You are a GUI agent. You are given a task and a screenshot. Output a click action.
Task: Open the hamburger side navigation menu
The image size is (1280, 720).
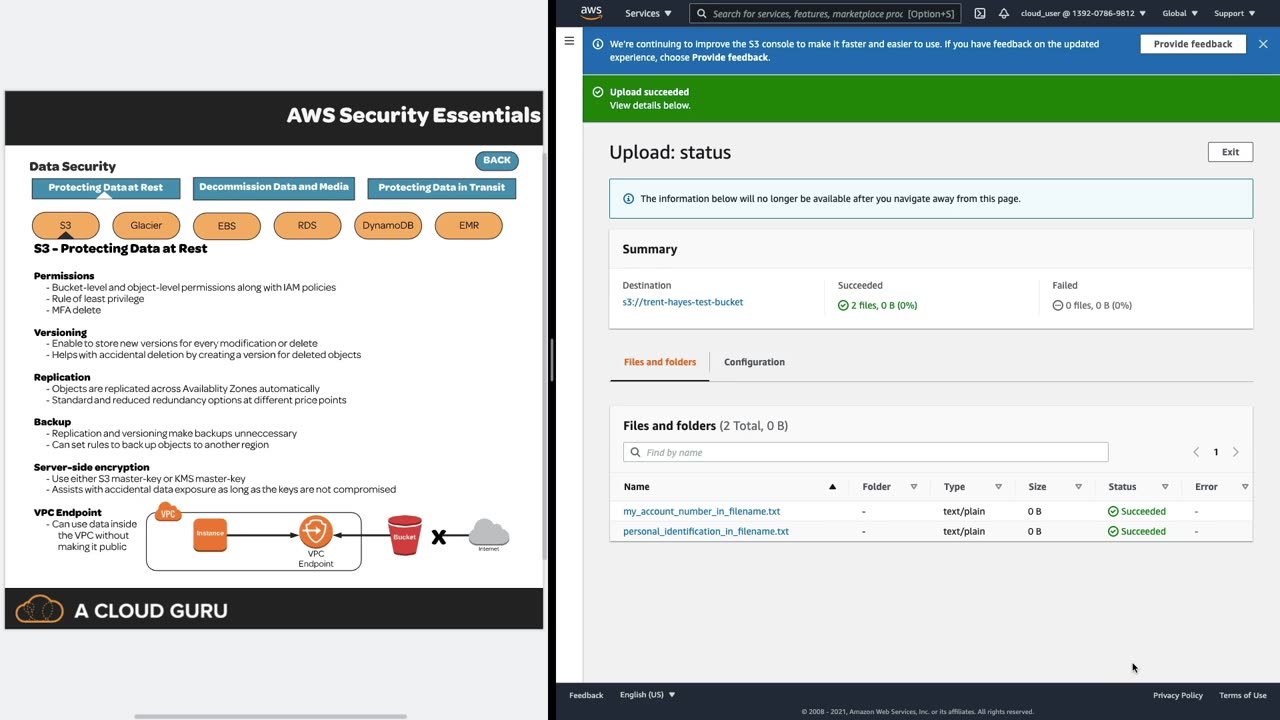[x=569, y=41]
